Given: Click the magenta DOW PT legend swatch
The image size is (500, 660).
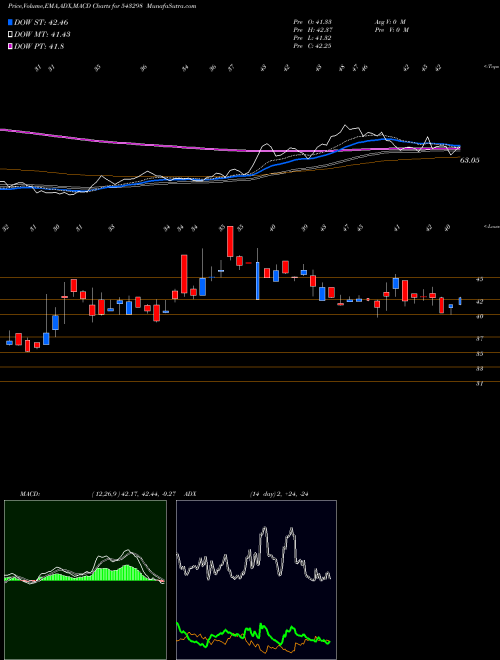Looking at the screenshot, I should [x=10, y=47].
